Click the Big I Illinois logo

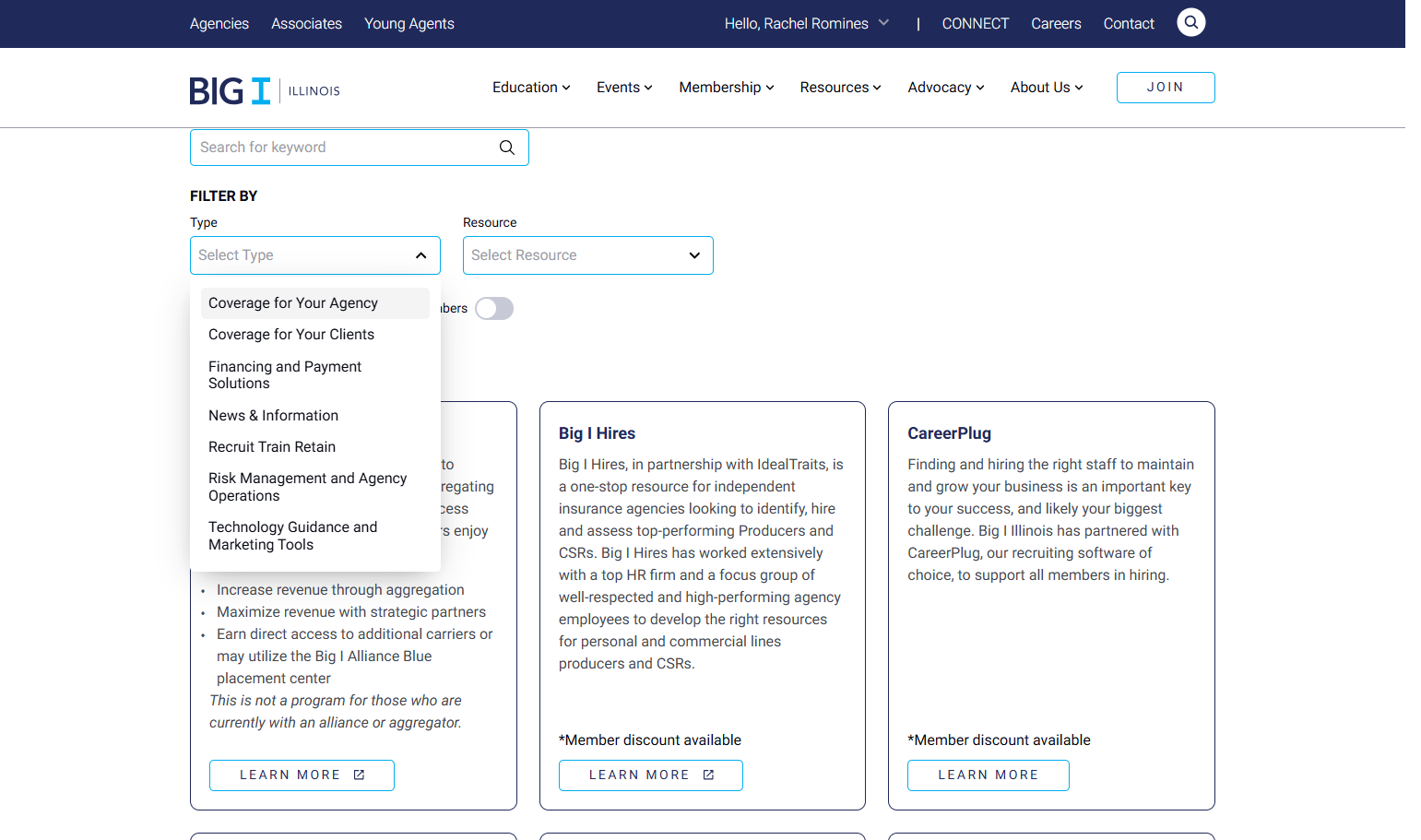pyautogui.click(x=265, y=90)
